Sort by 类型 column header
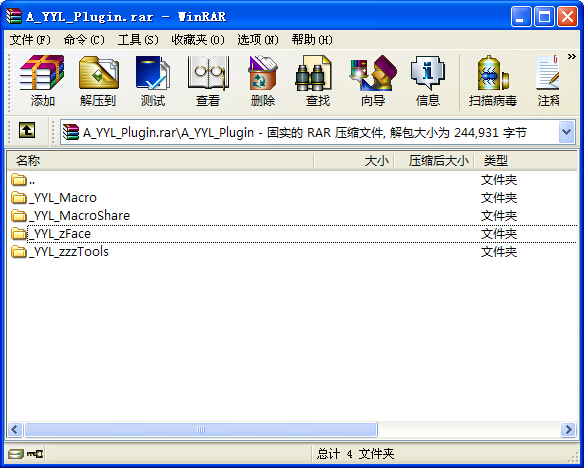Screen dimensions: 584x468 (x=525, y=161)
